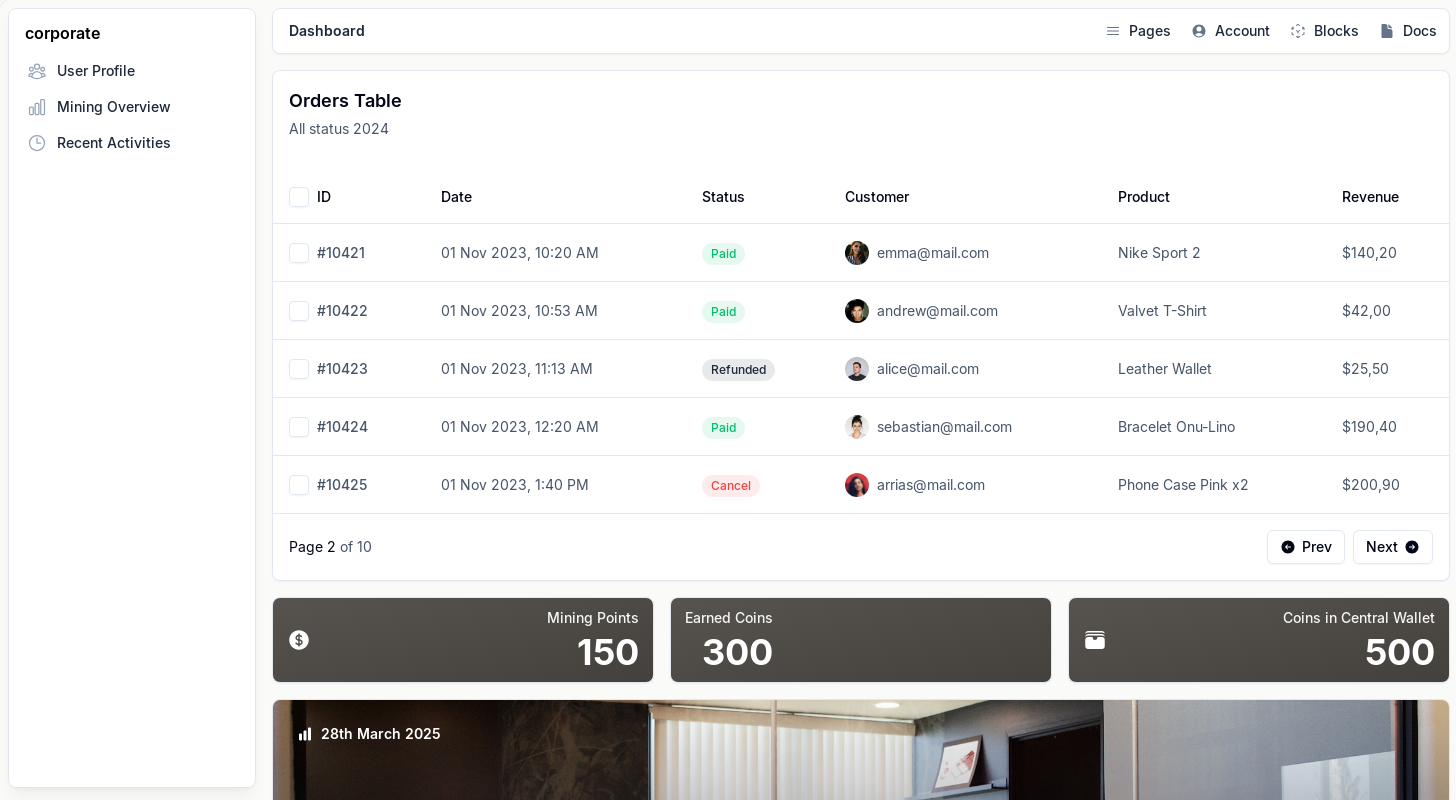Click emma@mail.com customer avatar
This screenshot has height=800, width=1456.
[857, 253]
